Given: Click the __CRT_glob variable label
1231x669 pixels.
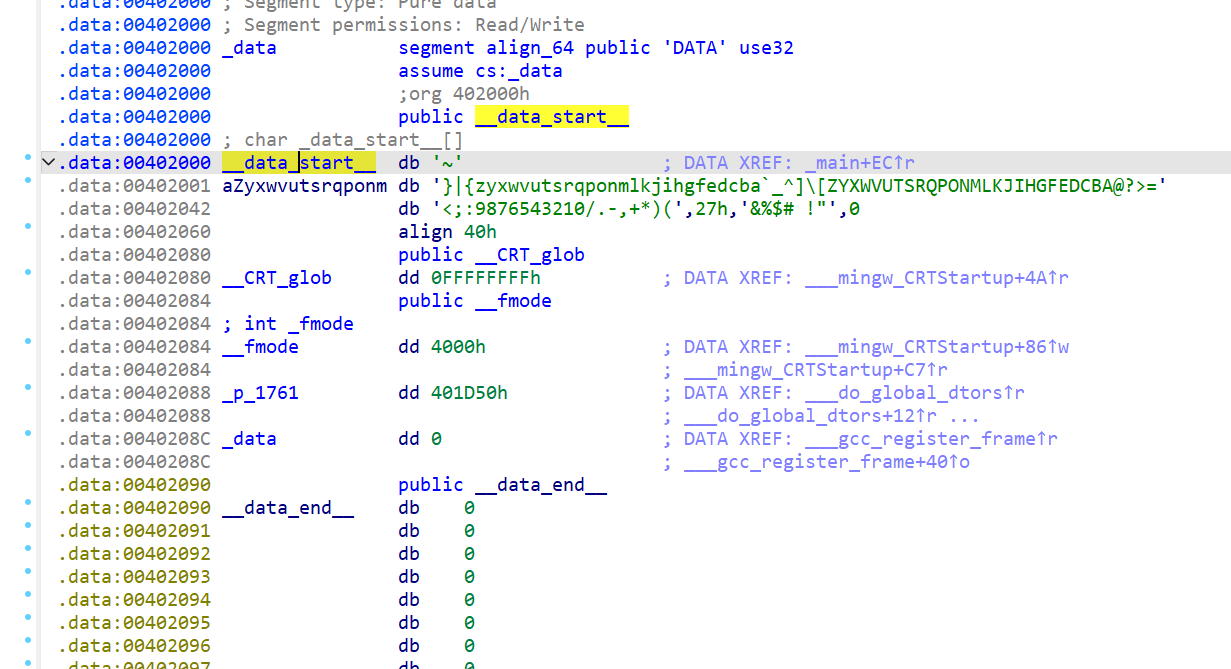Looking at the screenshot, I should [x=276, y=278].
